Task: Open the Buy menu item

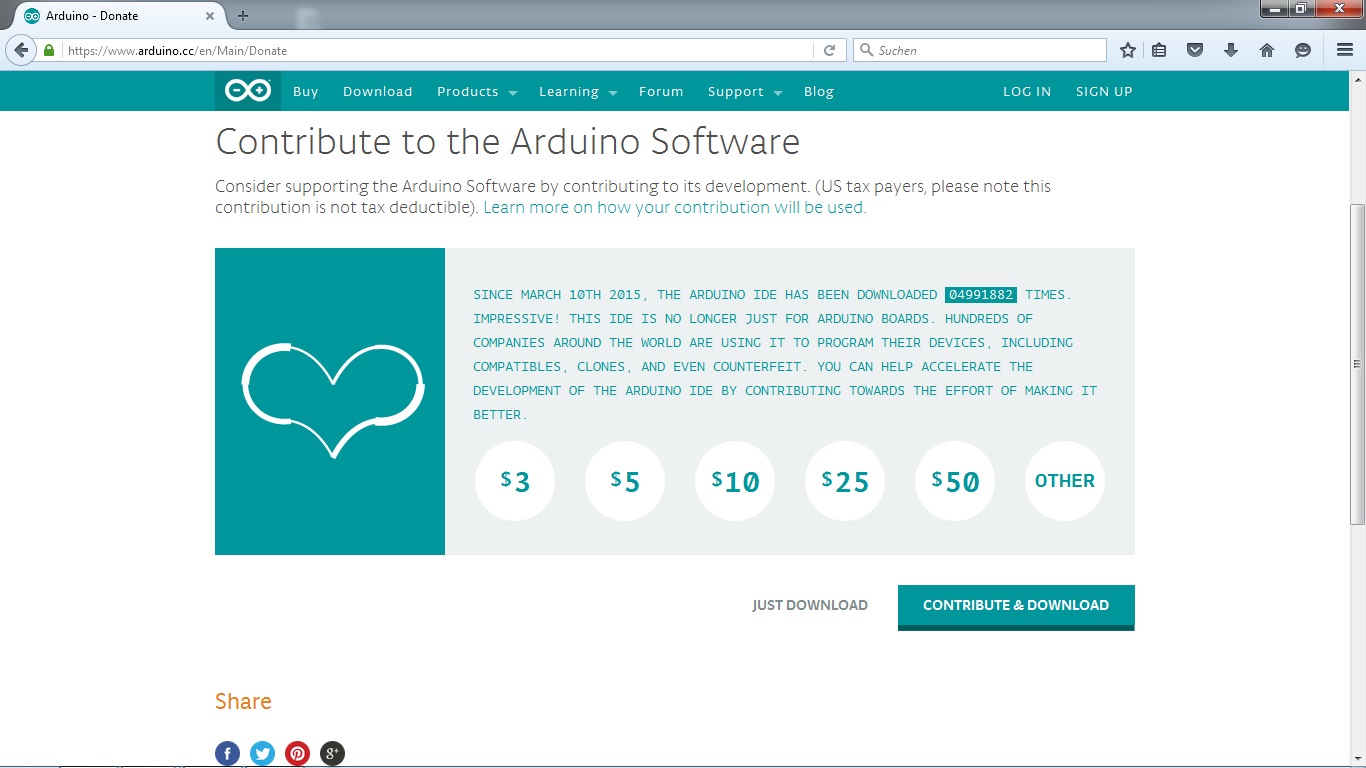Action: click(306, 91)
